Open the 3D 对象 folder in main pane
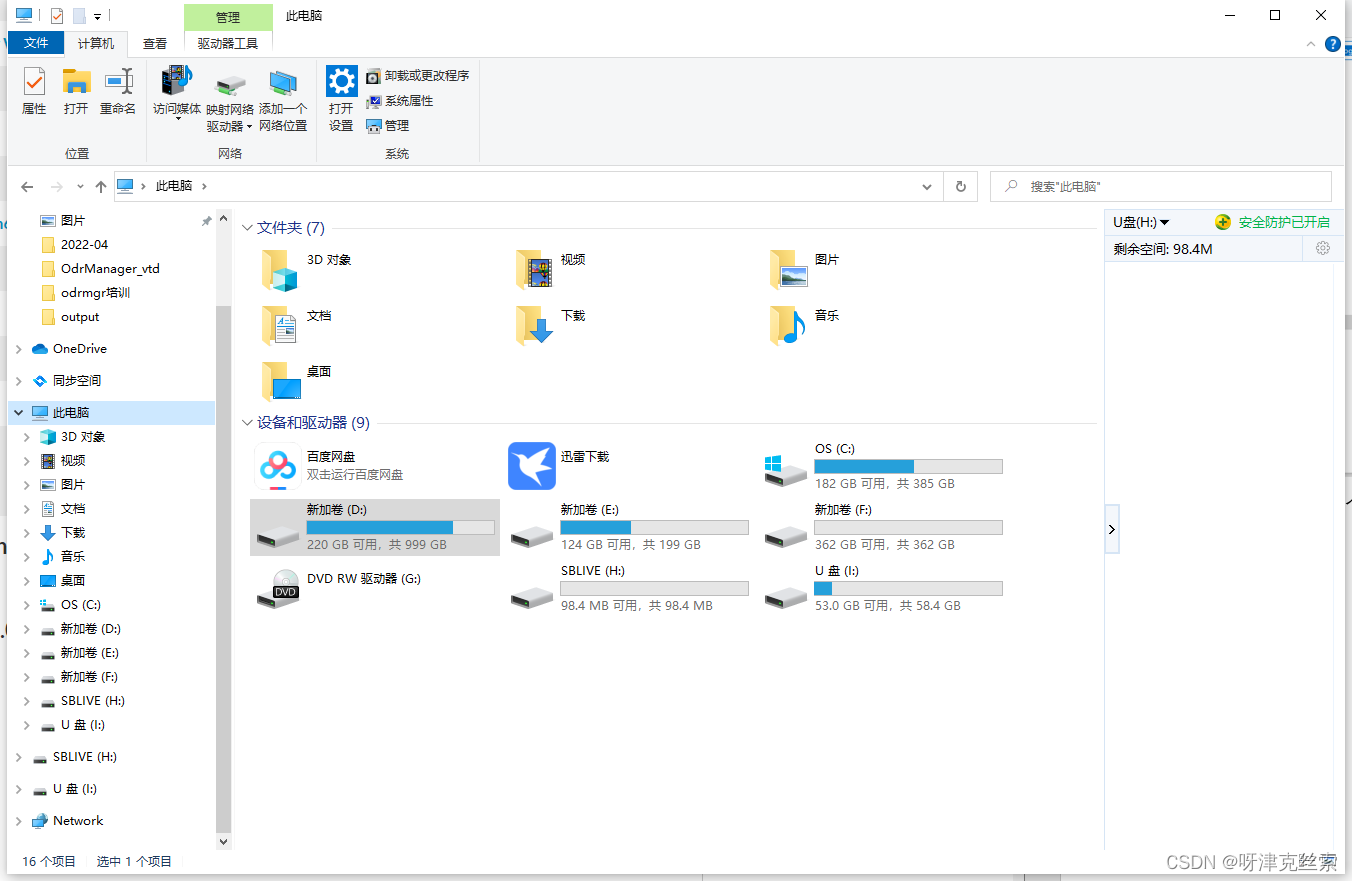The height and width of the screenshot is (881, 1352). (x=306, y=270)
